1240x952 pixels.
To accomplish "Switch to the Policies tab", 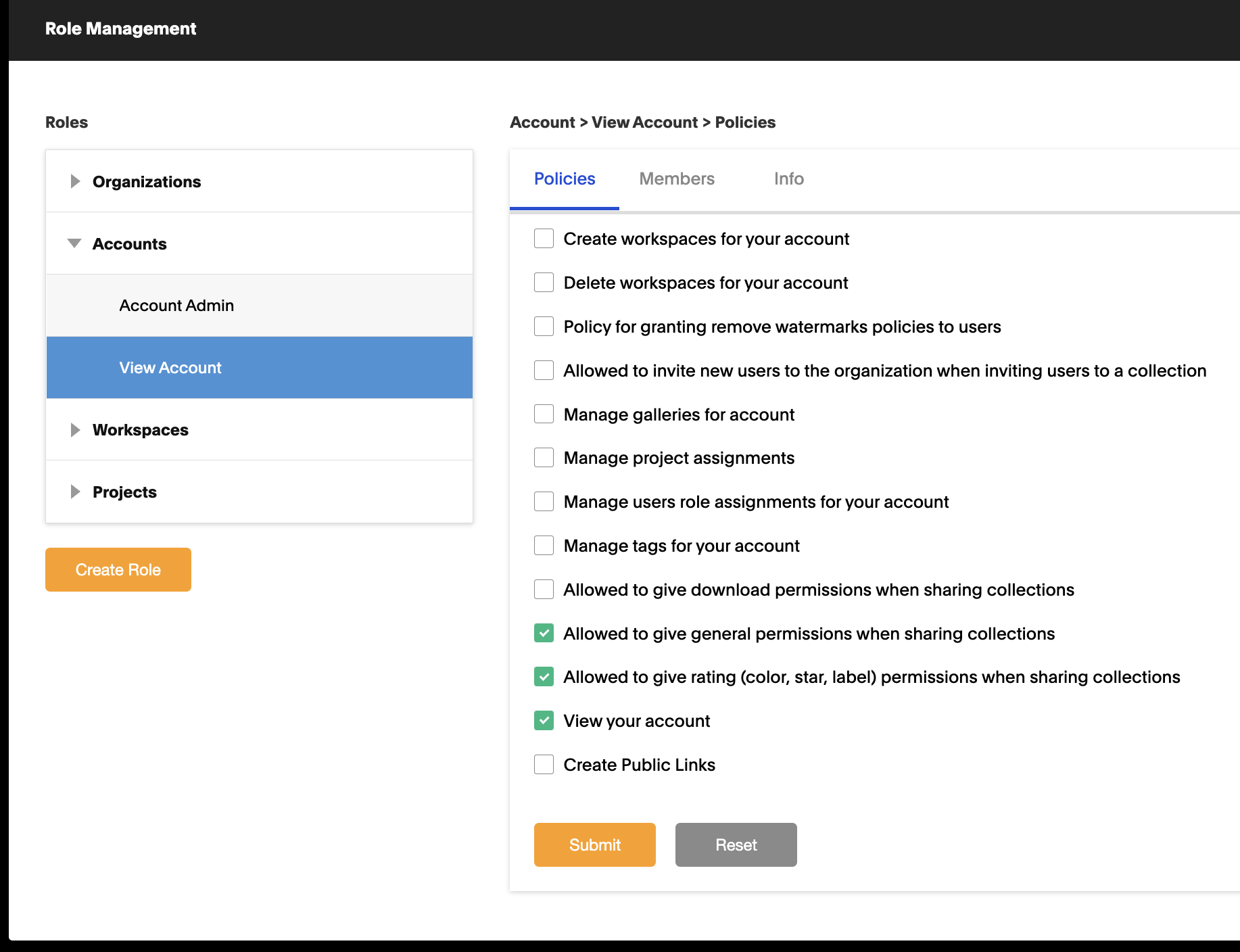I will [x=565, y=179].
